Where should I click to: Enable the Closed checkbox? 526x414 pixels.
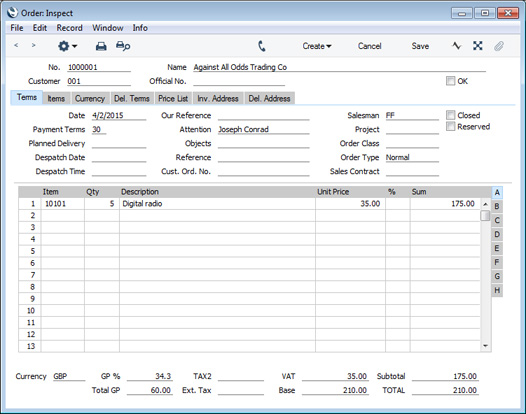(x=450, y=115)
